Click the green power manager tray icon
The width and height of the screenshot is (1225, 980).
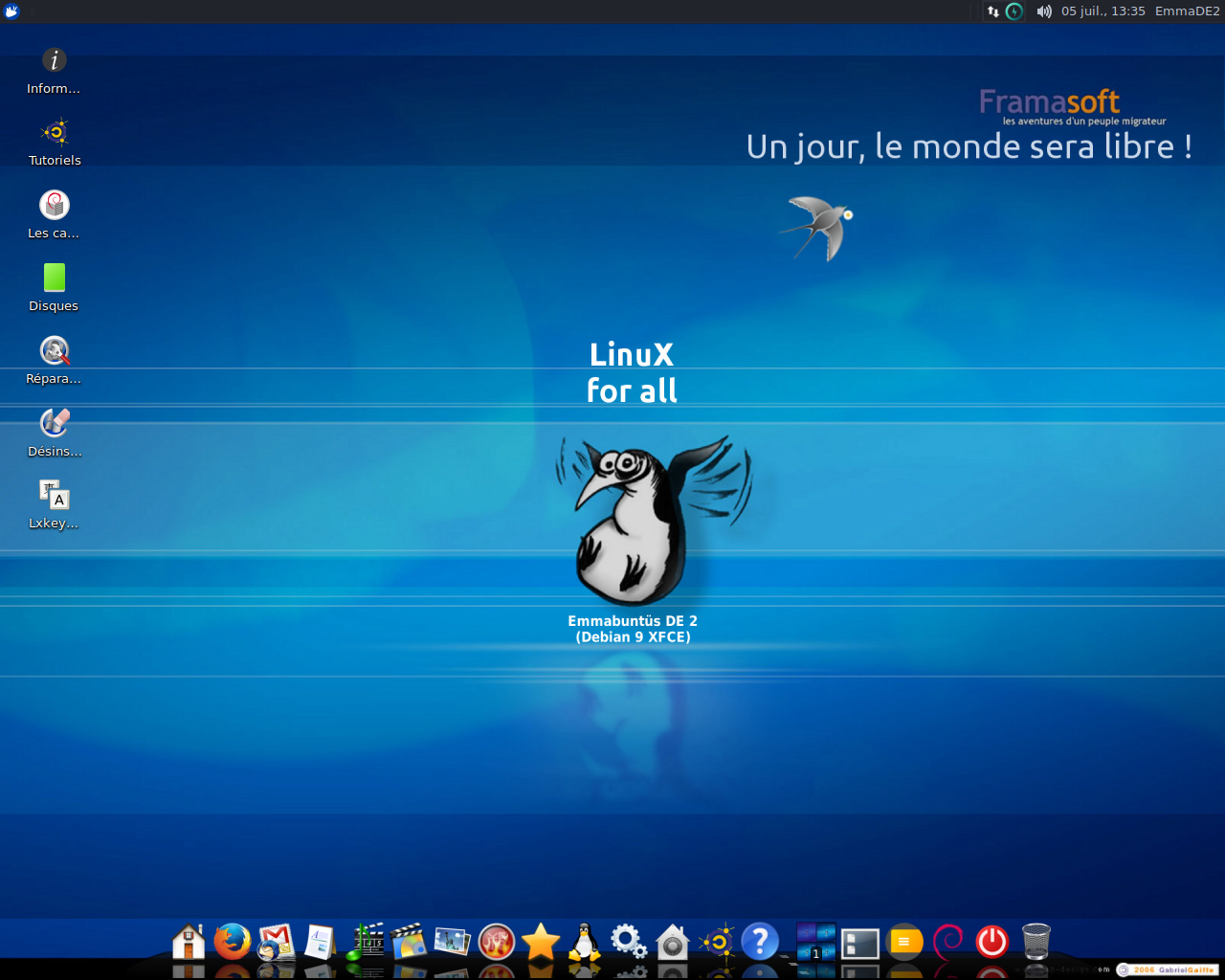[1014, 11]
